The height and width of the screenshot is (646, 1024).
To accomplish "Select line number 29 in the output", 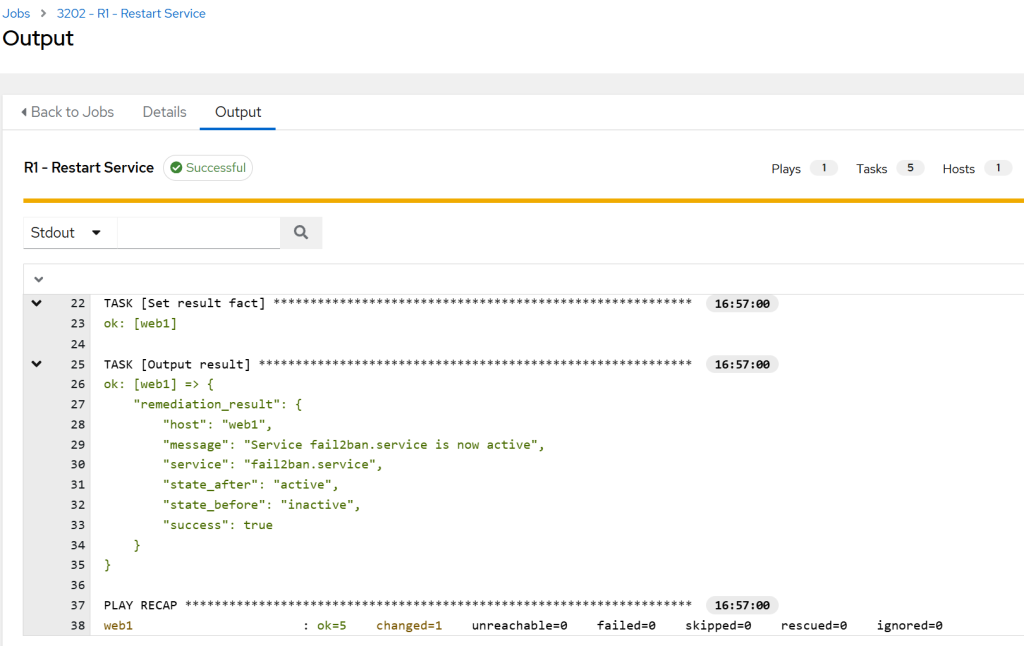I will pos(78,444).
